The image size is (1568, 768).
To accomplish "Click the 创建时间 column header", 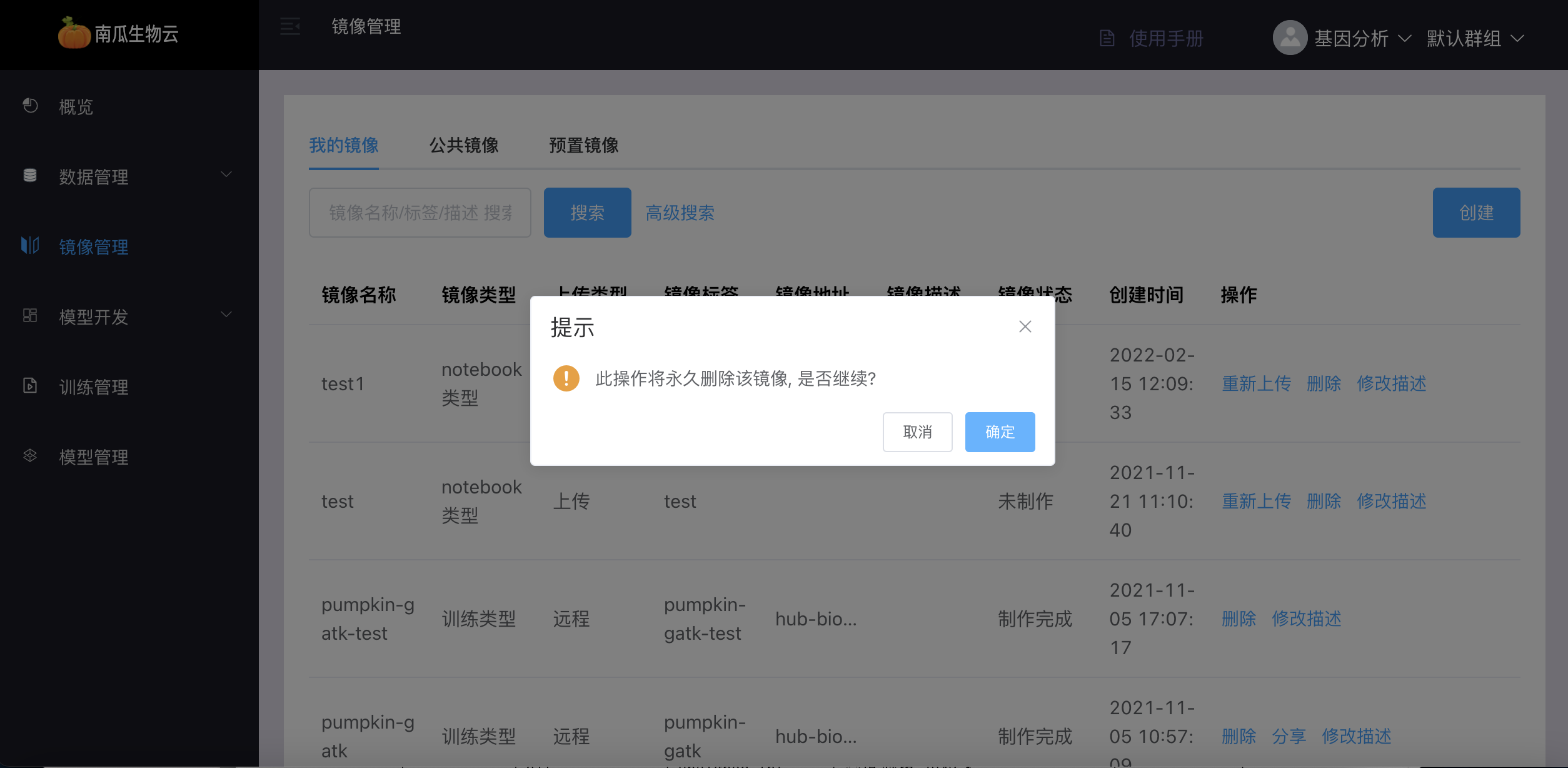I will (1147, 295).
